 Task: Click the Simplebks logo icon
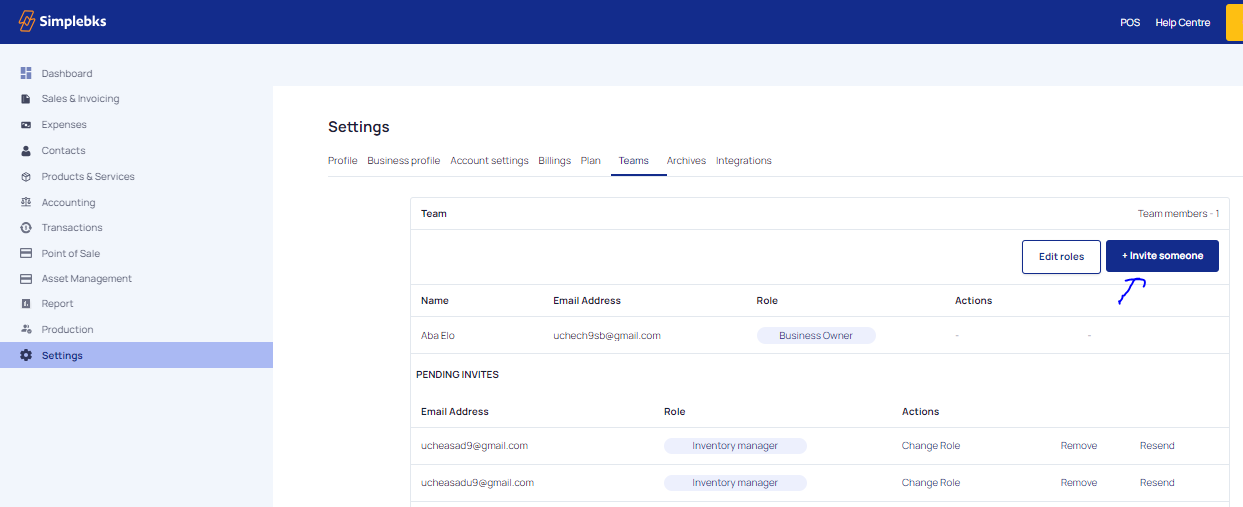click(27, 21)
